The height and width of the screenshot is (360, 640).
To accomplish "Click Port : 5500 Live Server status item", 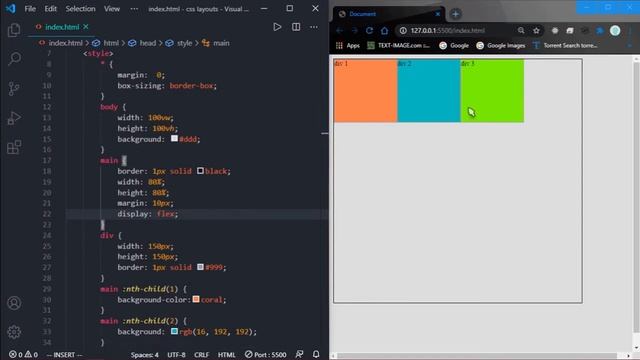I will 265,355.
